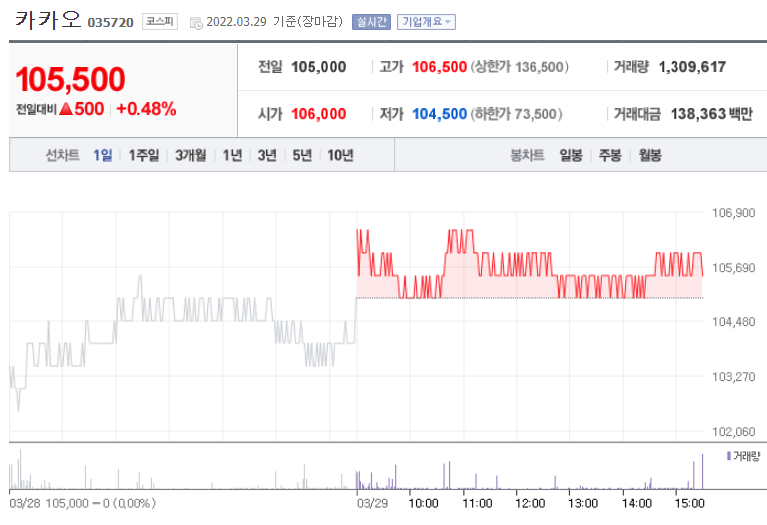Click the low price 104,500

(x=439, y=114)
